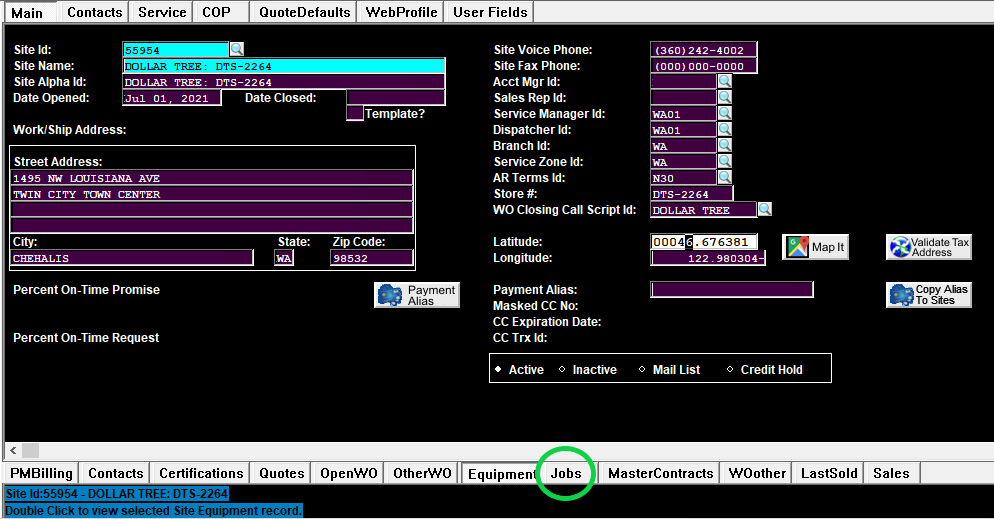Open the Acct Mgr Id lookup icon

pyautogui.click(x=725, y=81)
